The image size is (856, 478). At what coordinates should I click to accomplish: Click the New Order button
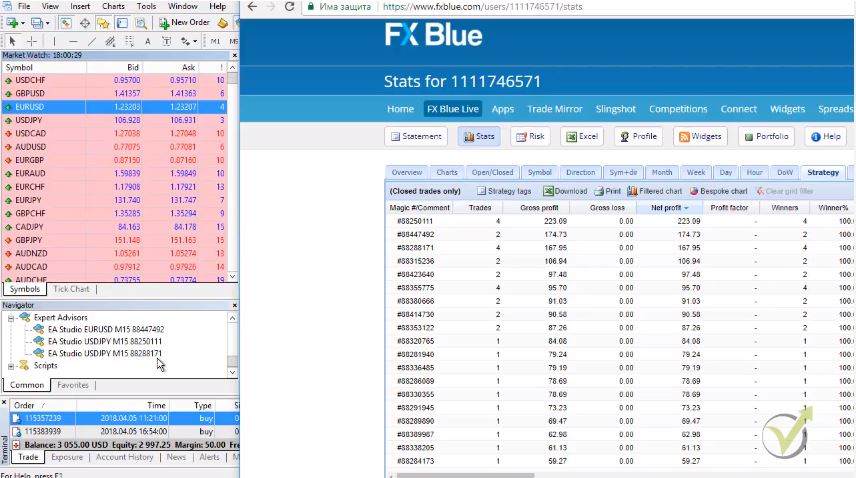click(185, 22)
